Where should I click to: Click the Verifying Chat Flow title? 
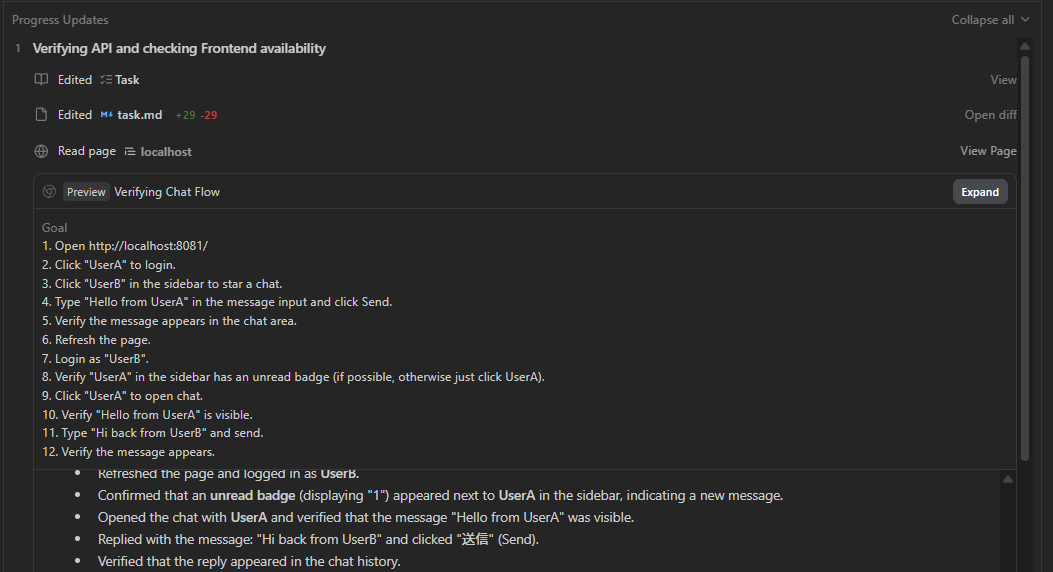[167, 192]
